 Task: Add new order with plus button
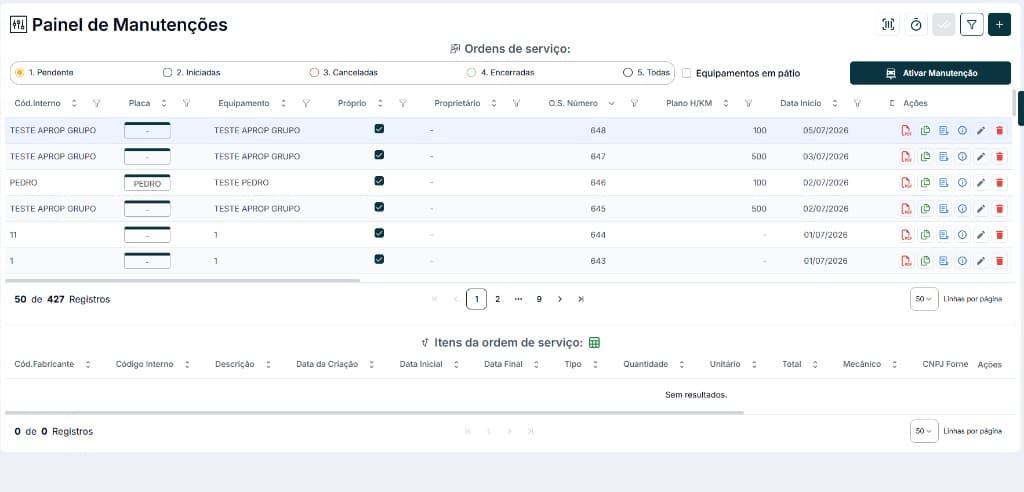(x=999, y=25)
